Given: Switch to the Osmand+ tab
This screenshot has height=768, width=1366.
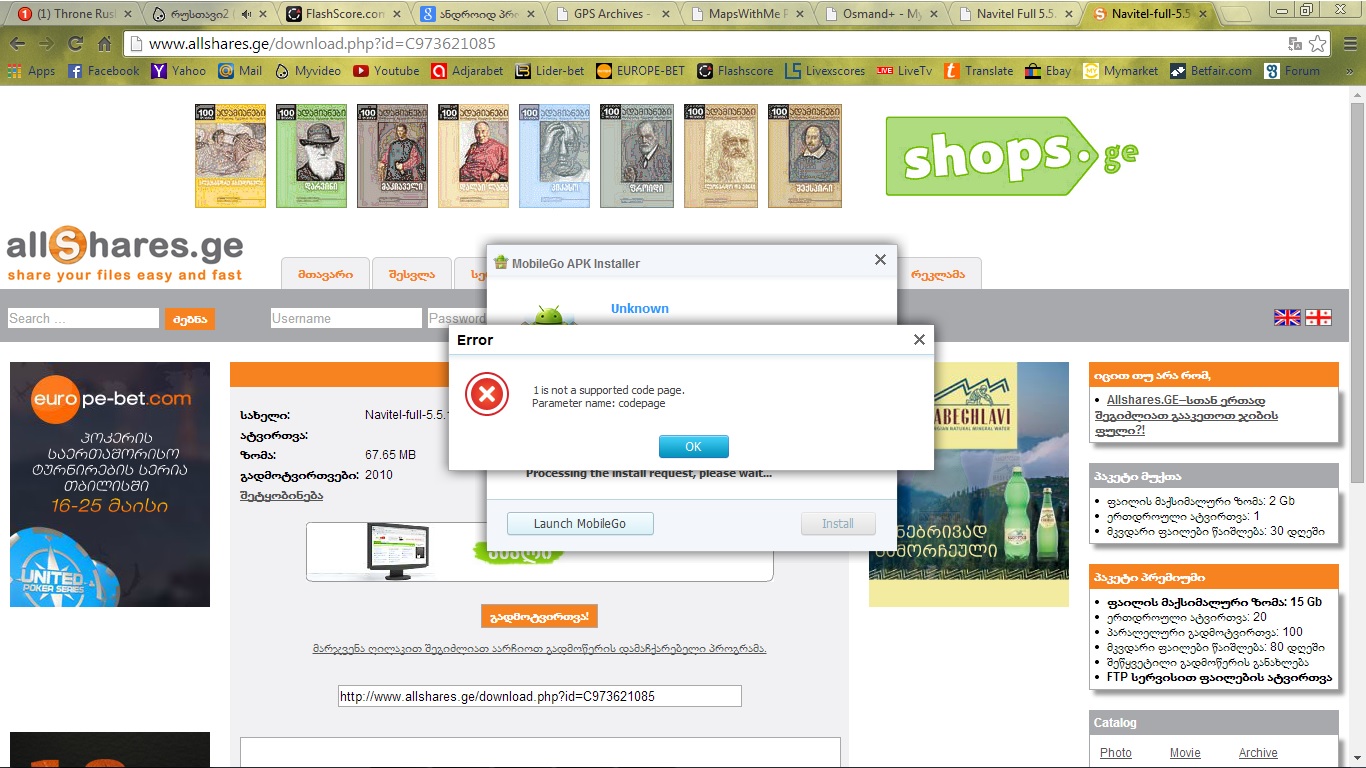Looking at the screenshot, I should pos(880,14).
